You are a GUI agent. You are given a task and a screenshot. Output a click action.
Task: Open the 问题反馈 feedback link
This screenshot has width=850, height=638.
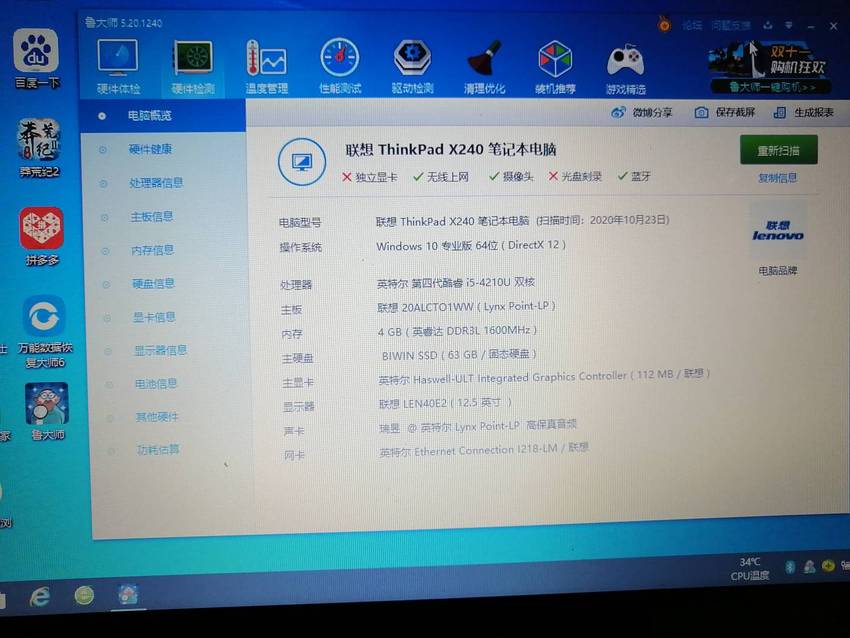[731, 25]
